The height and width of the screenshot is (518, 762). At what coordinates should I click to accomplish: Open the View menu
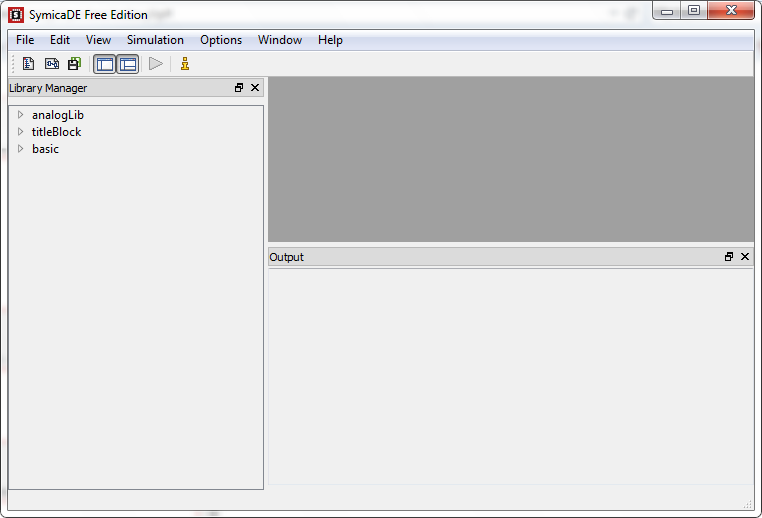[x=98, y=40]
